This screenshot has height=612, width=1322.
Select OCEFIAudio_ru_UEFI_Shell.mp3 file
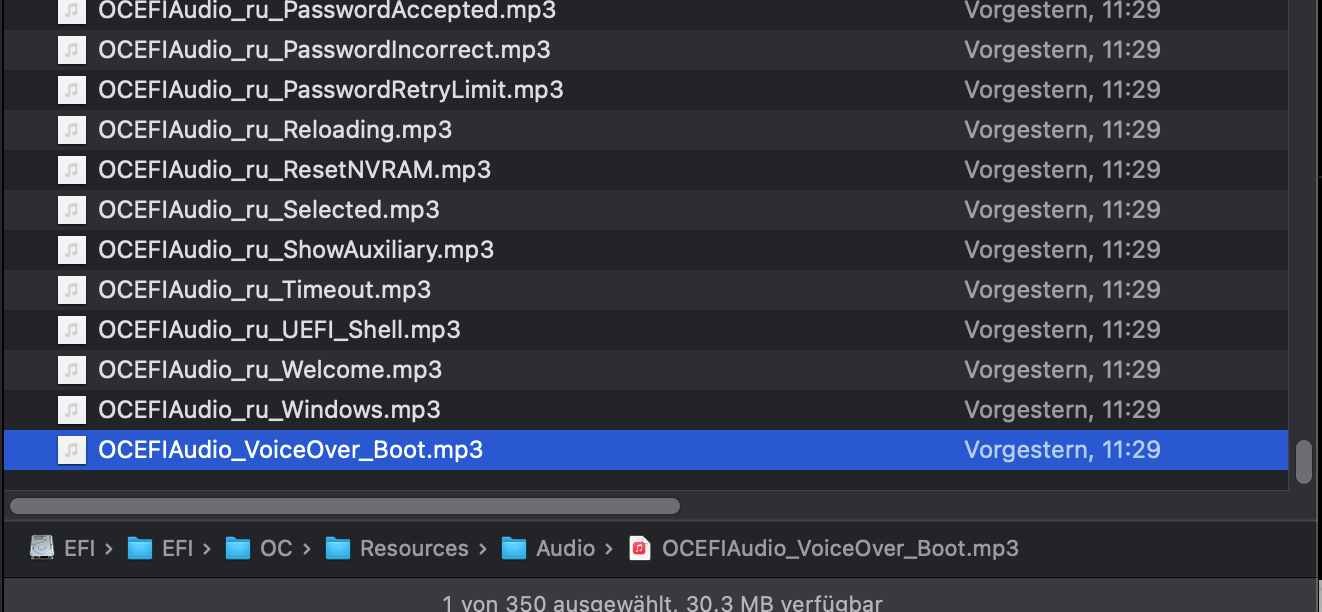[x=279, y=330]
